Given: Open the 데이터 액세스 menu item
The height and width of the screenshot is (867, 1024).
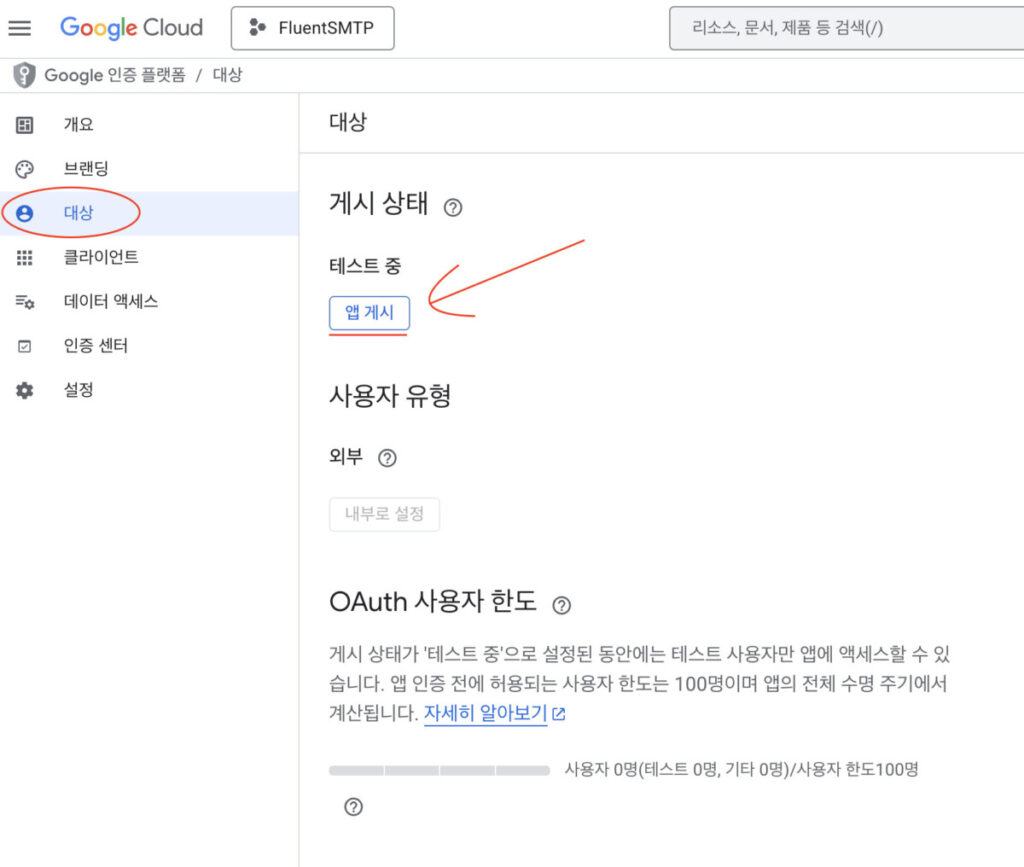Looking at the screenshot, I should (x=149, y=302).
